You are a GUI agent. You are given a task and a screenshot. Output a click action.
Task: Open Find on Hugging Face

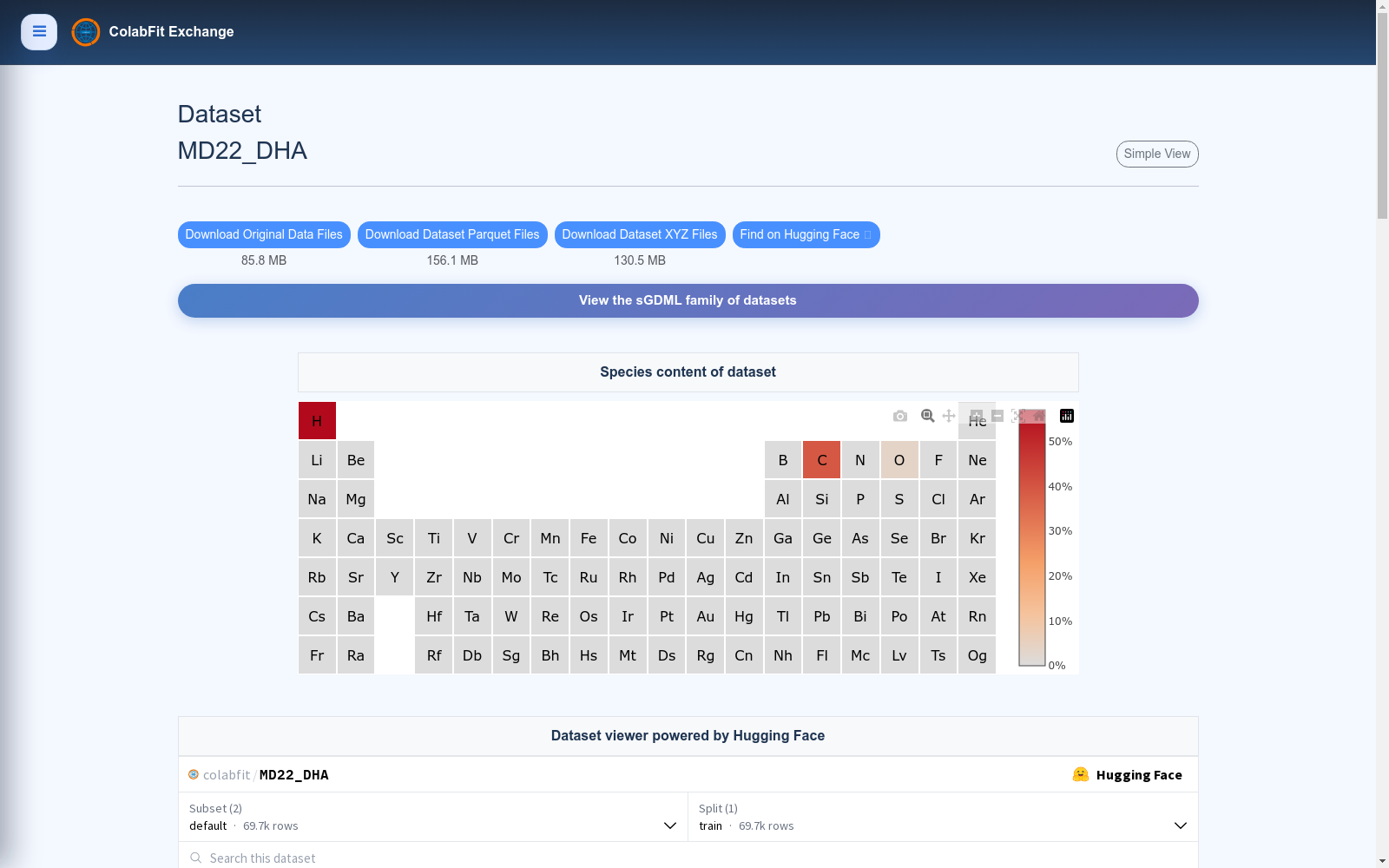coord(806,235)
